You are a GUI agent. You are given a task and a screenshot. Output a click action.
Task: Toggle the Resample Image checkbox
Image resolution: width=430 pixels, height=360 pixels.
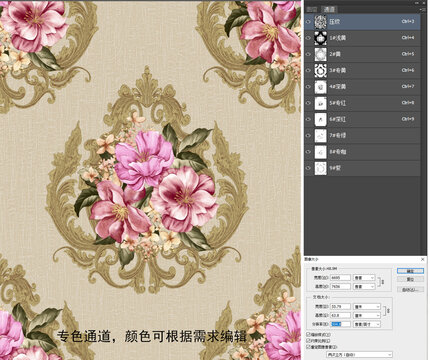coord(308,347)
